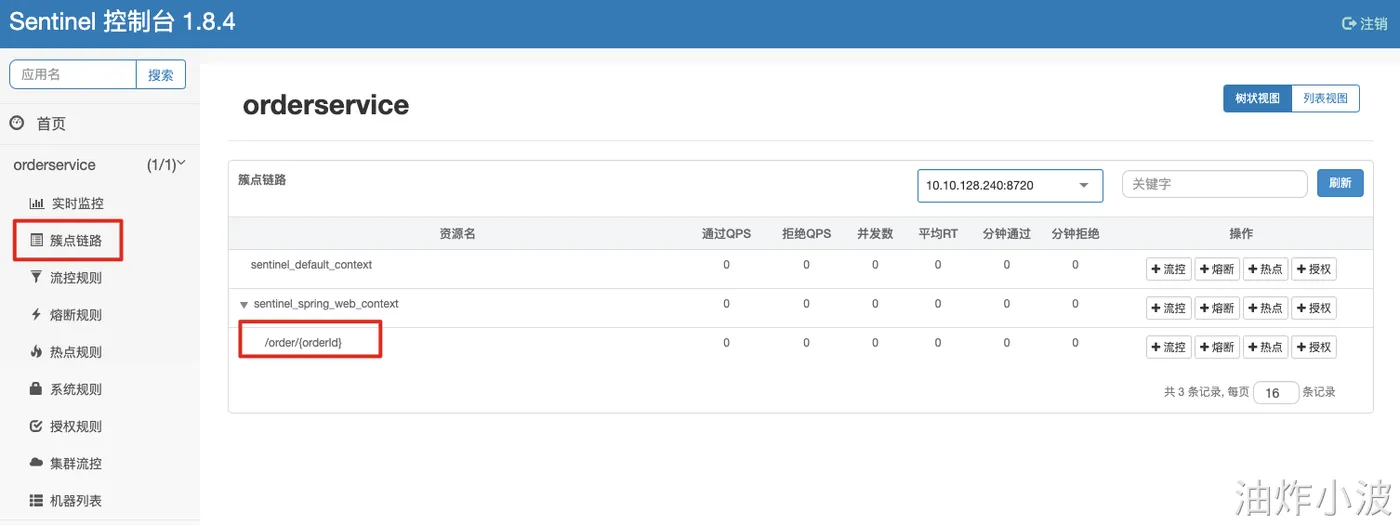Click the 机器列表 table icon
This screenshot has height=525, width=1400.
click(x=37, y=500)
